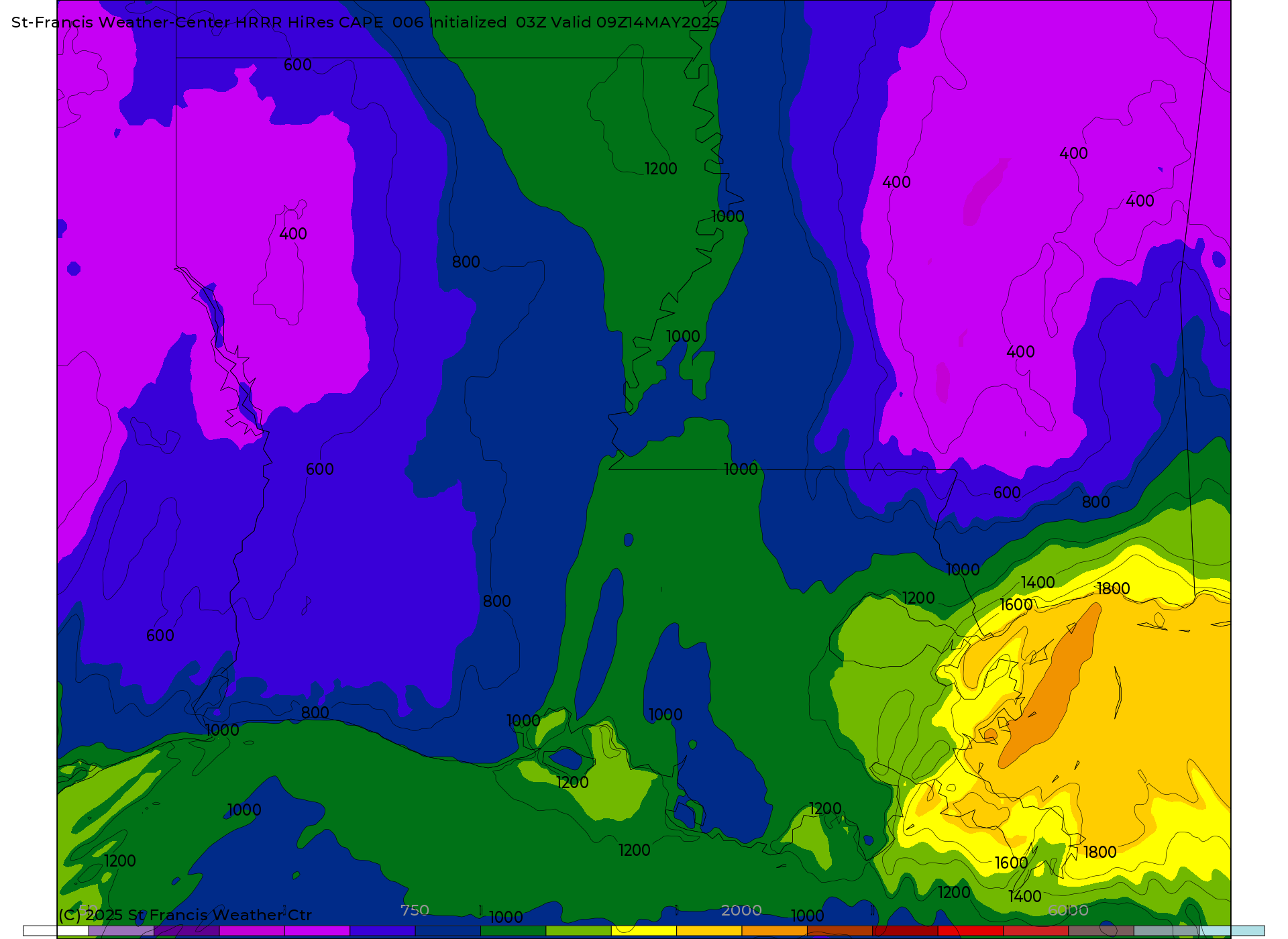
Task: Select the orange swatch in the color legend
Action: 774,931
